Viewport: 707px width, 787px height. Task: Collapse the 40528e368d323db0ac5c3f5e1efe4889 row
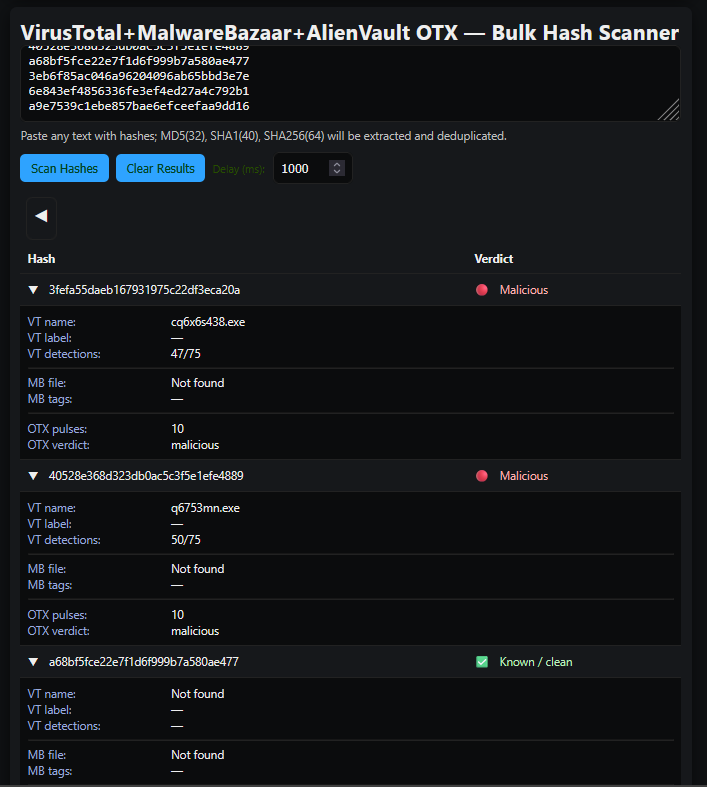[x=33, y=476]
